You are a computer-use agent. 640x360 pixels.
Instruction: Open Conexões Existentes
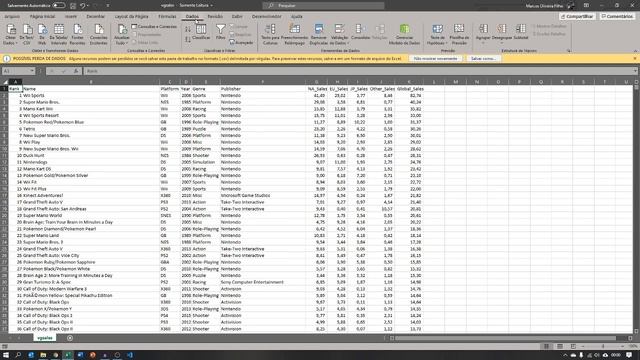point(99,35)
